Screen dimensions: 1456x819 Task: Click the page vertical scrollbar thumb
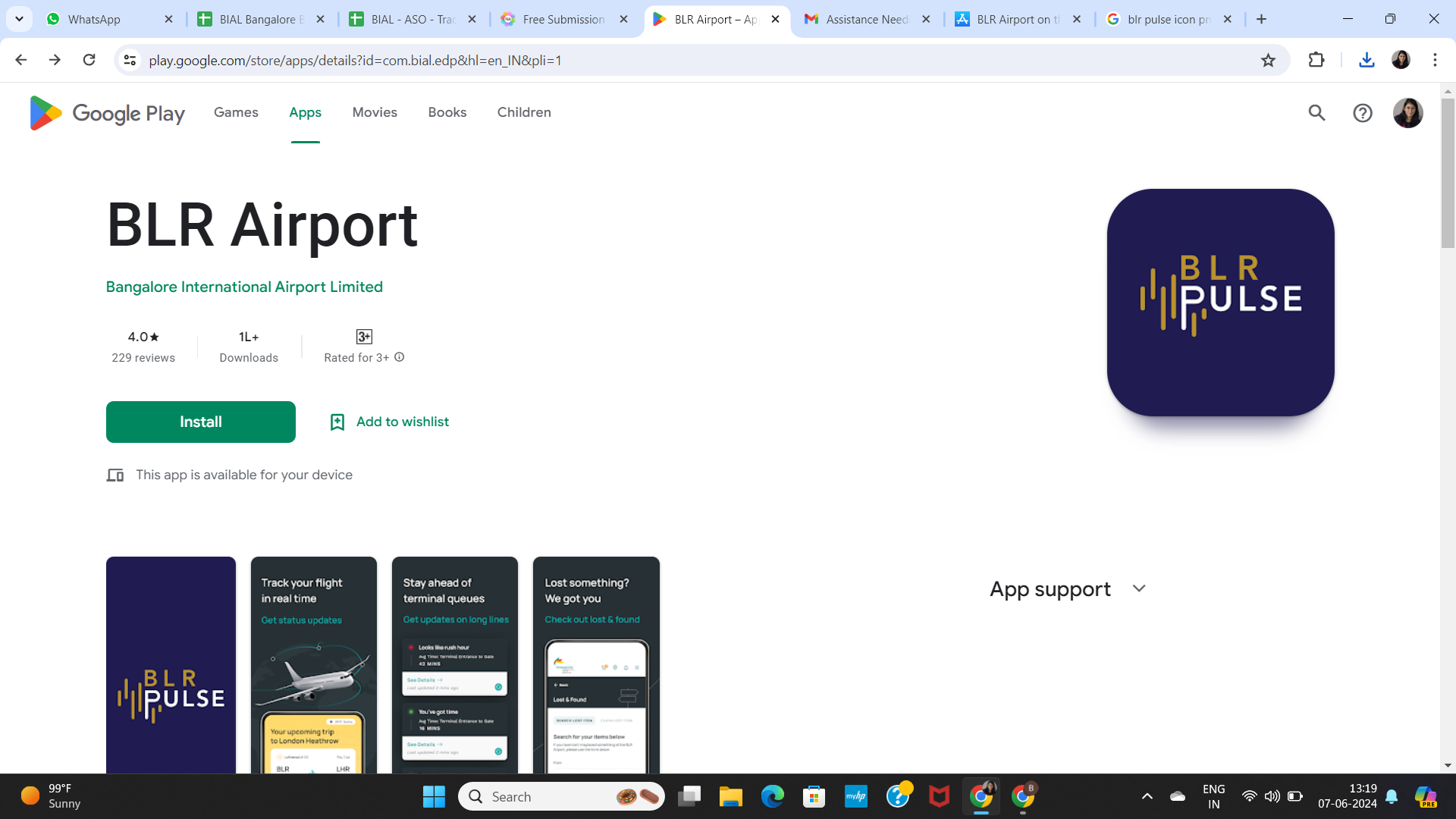pyautogui.click(x=1448, y=173)
